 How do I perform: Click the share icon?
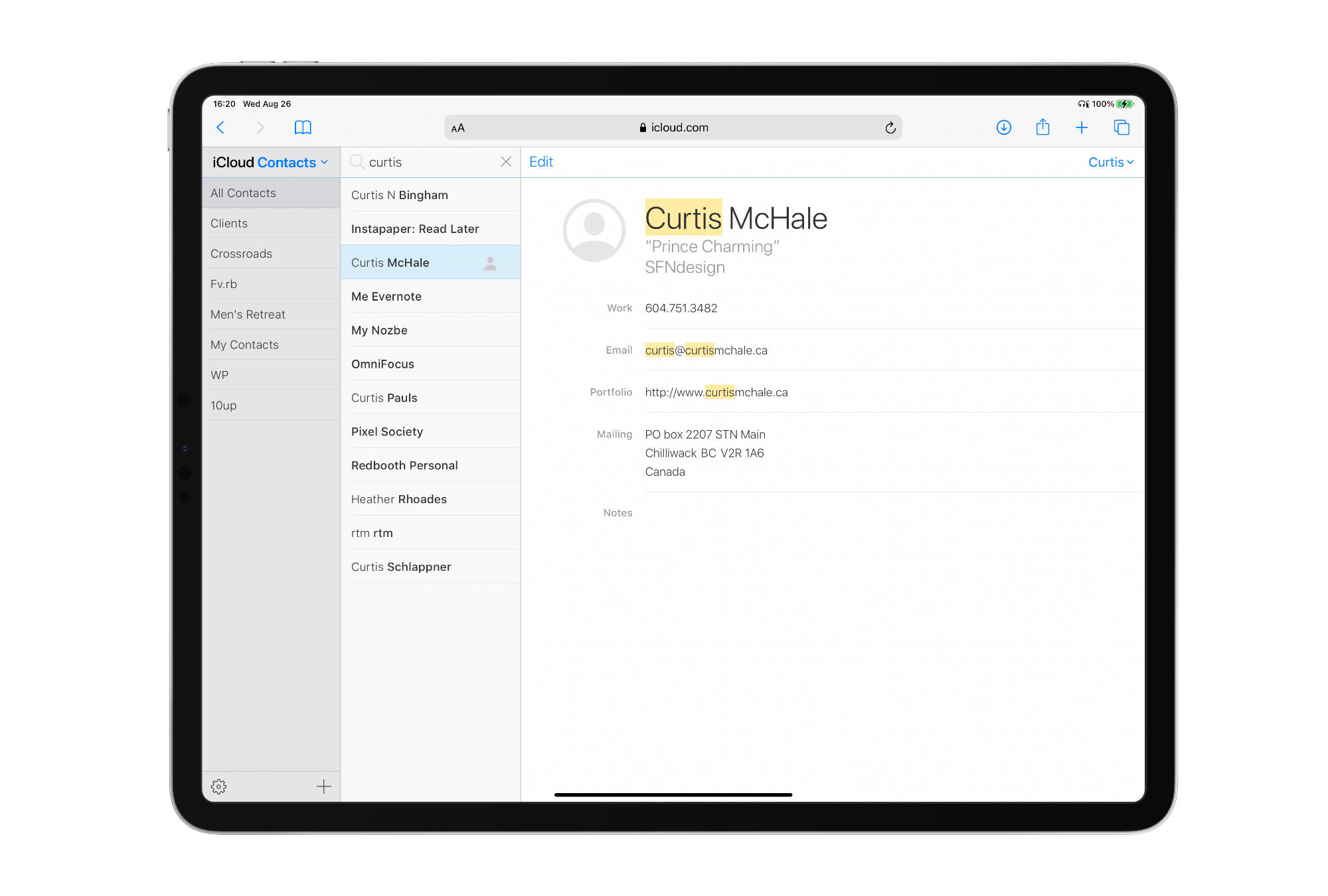pyautogui.click(x=1043, y=127)
